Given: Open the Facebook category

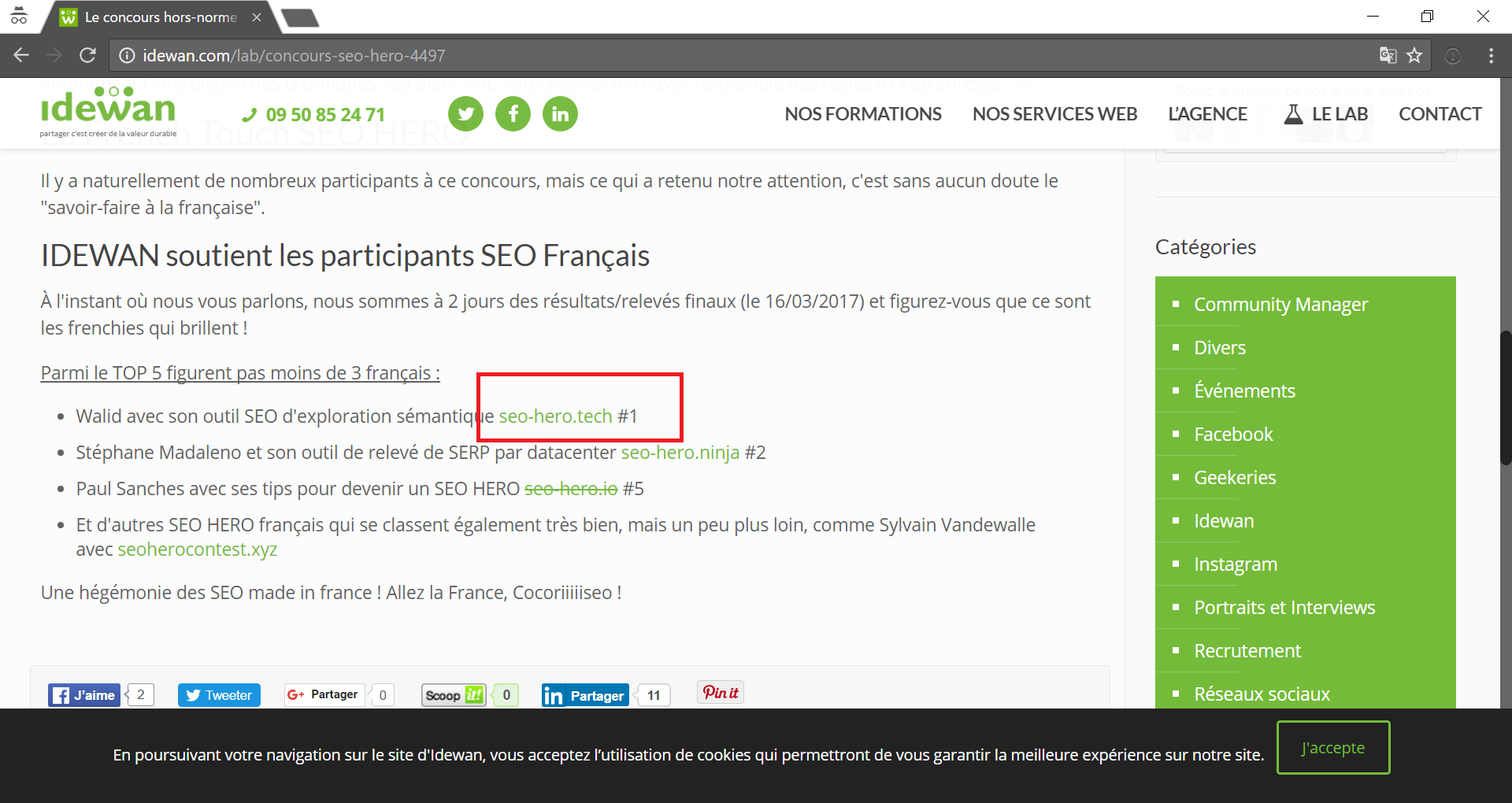Looking at the screenshot, I should (x=1233, y=434).
